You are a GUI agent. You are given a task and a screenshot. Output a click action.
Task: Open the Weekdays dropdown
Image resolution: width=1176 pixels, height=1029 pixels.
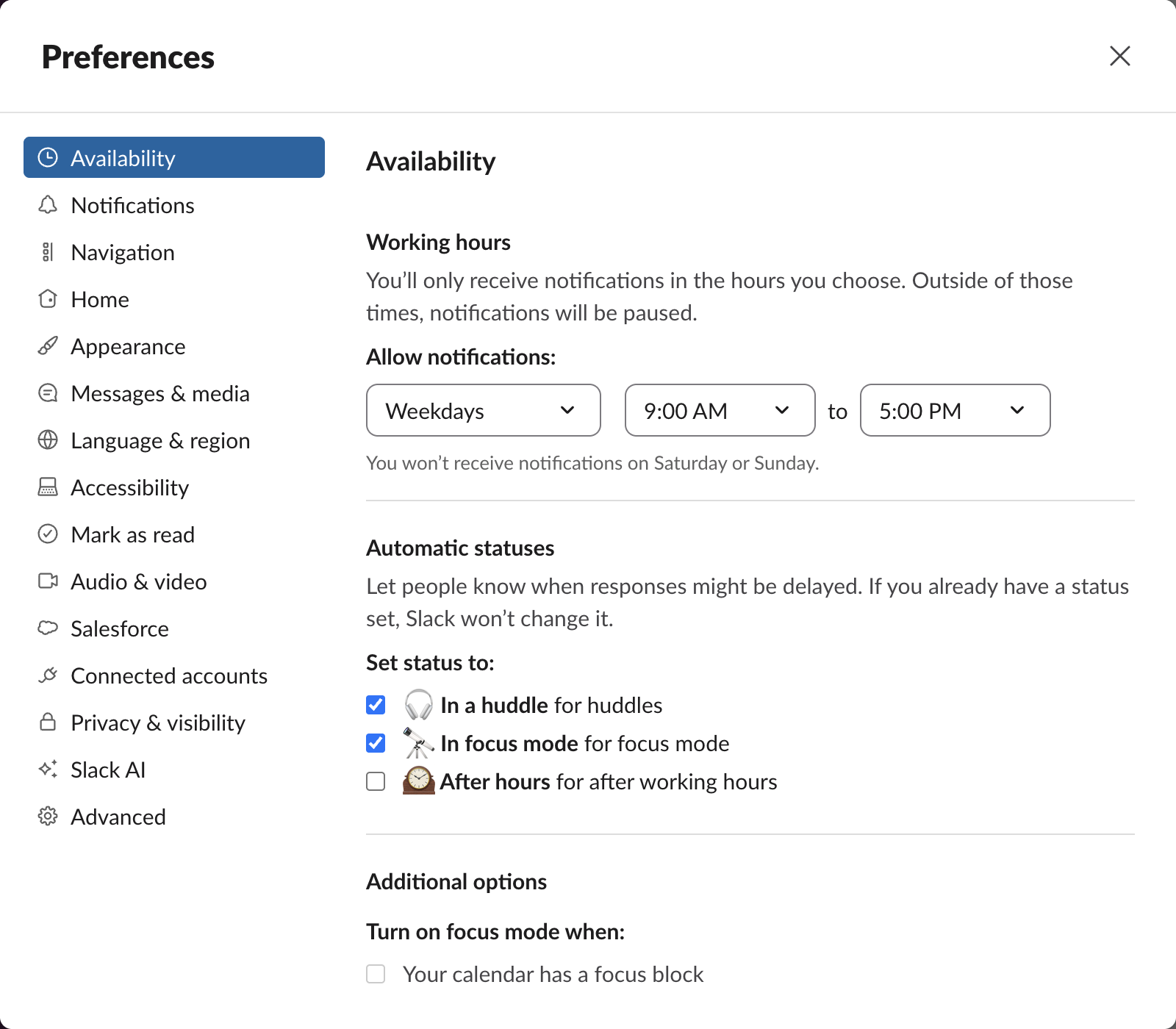click(484, 410)
